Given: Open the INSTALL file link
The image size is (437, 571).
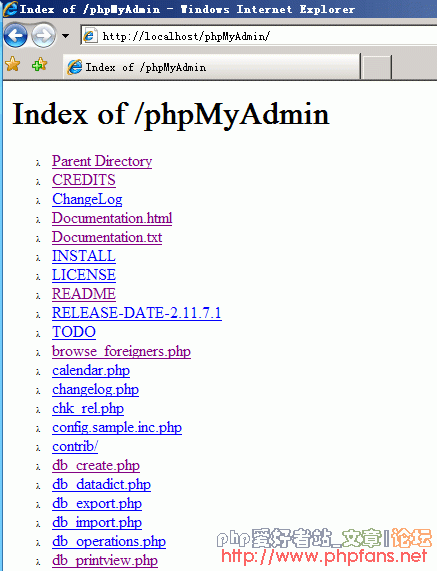Looking at the screenshot, I should (84, 256).
